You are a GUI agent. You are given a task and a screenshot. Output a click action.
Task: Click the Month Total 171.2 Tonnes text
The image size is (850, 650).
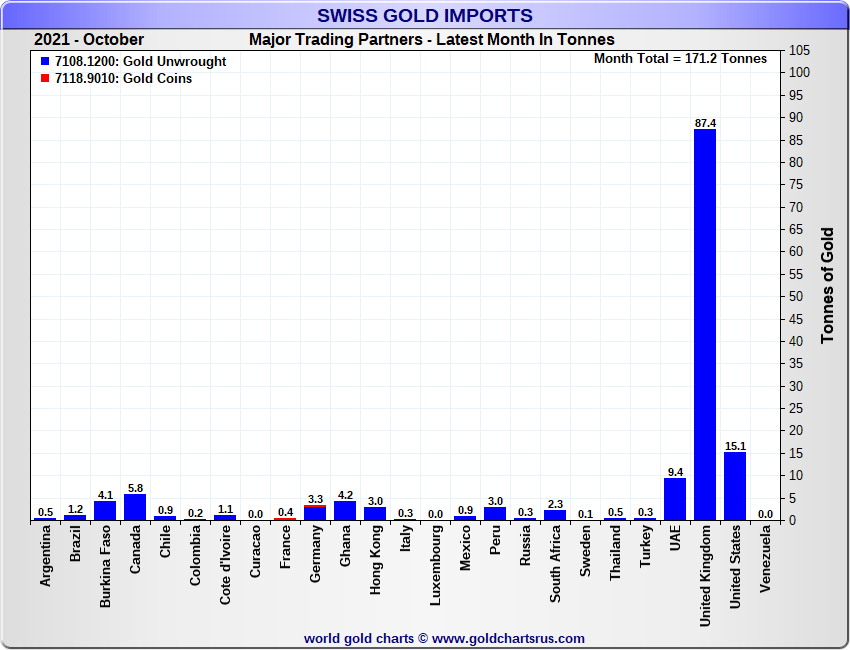680,59
